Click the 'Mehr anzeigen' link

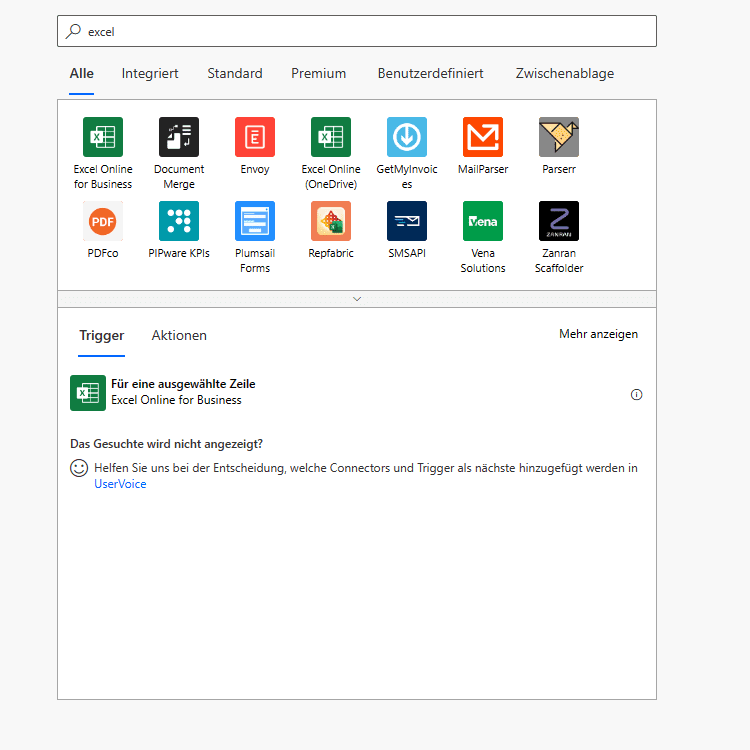598,334
